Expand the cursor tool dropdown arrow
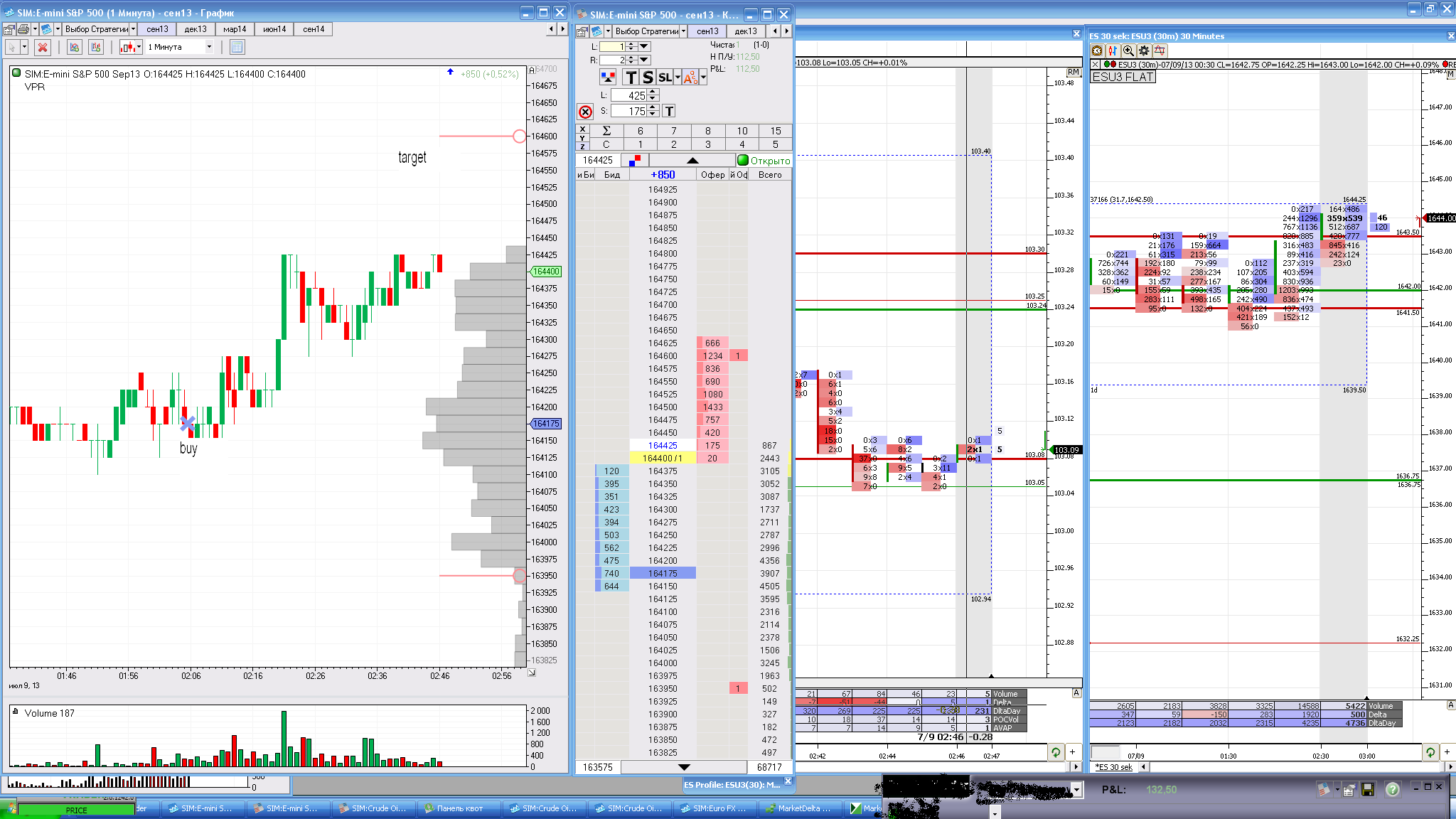The width and height of the screenshot is (1456, 819). click(24, 47)
